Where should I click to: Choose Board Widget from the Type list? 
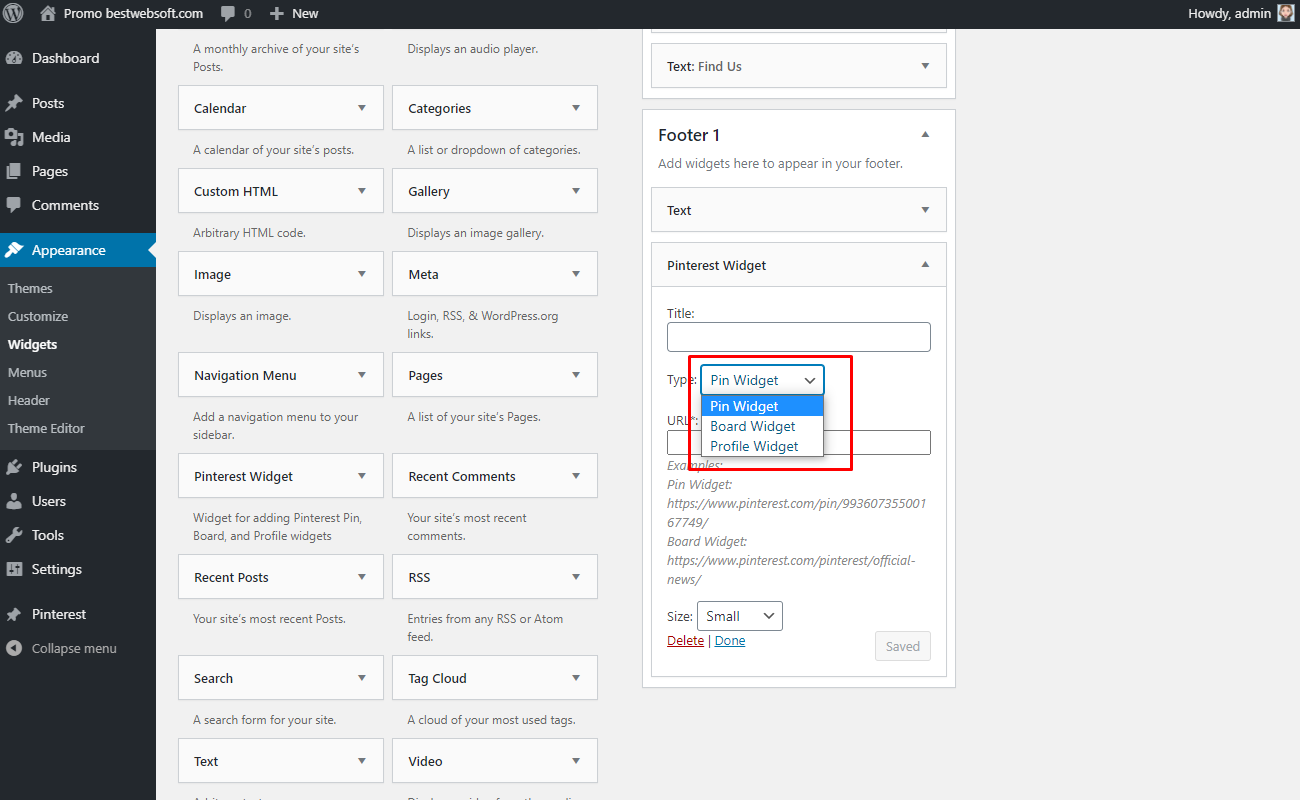pos(762,426)
